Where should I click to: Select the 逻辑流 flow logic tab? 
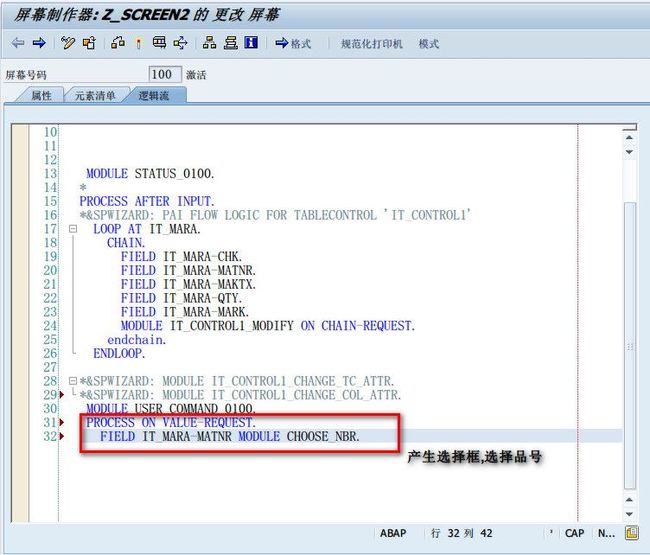154,96
